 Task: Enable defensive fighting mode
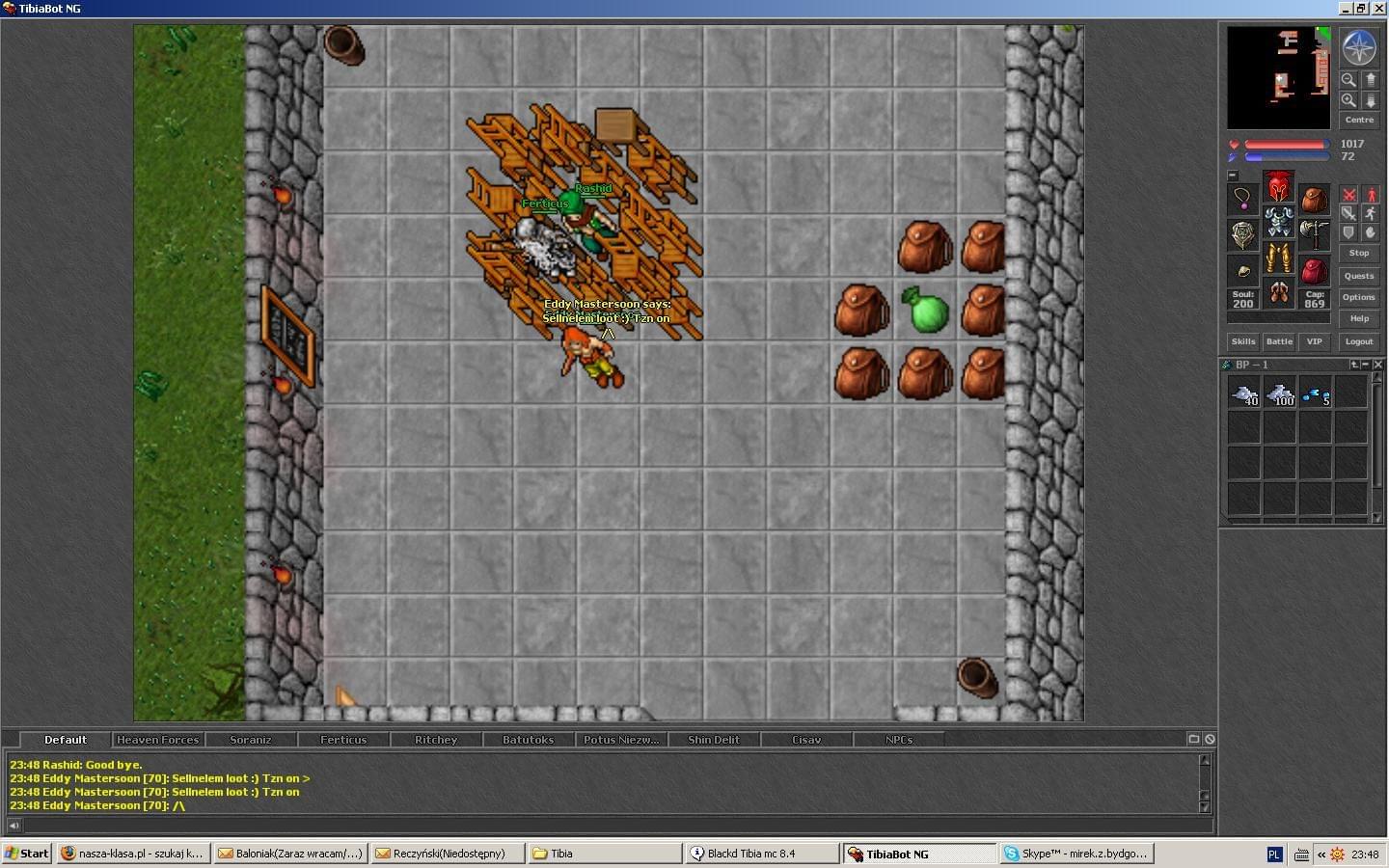[1348, 232]
